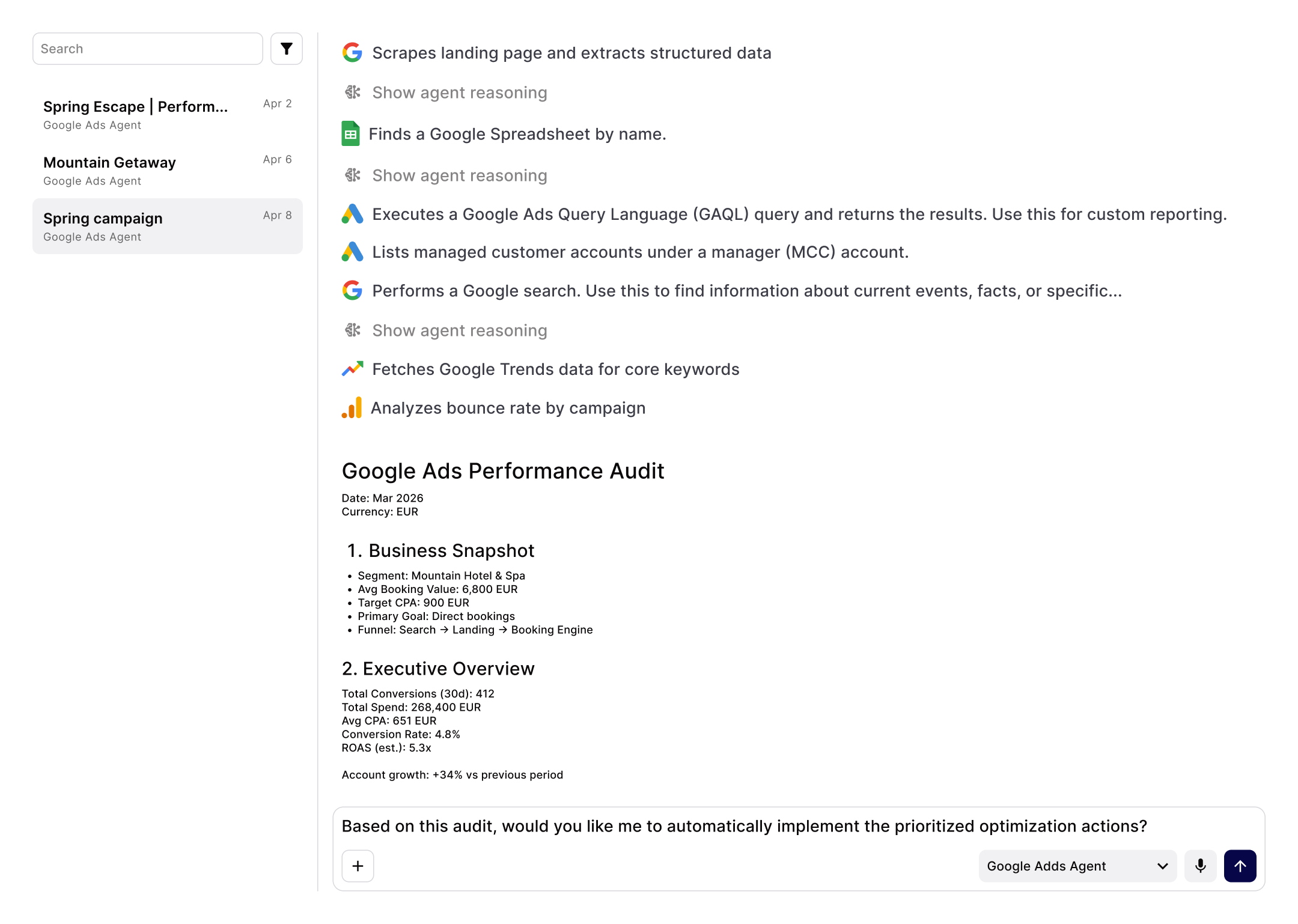Screen dimensions: 1298x924
Task: Click the filter funnel icon
Action: point(286,49)
